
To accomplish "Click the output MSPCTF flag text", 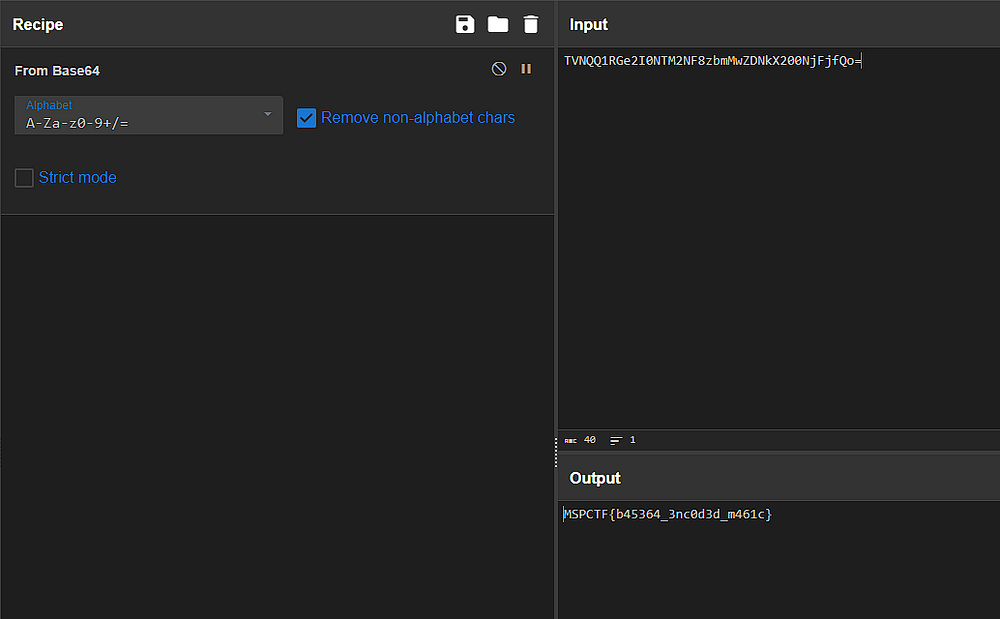I will tap(667, 514).
